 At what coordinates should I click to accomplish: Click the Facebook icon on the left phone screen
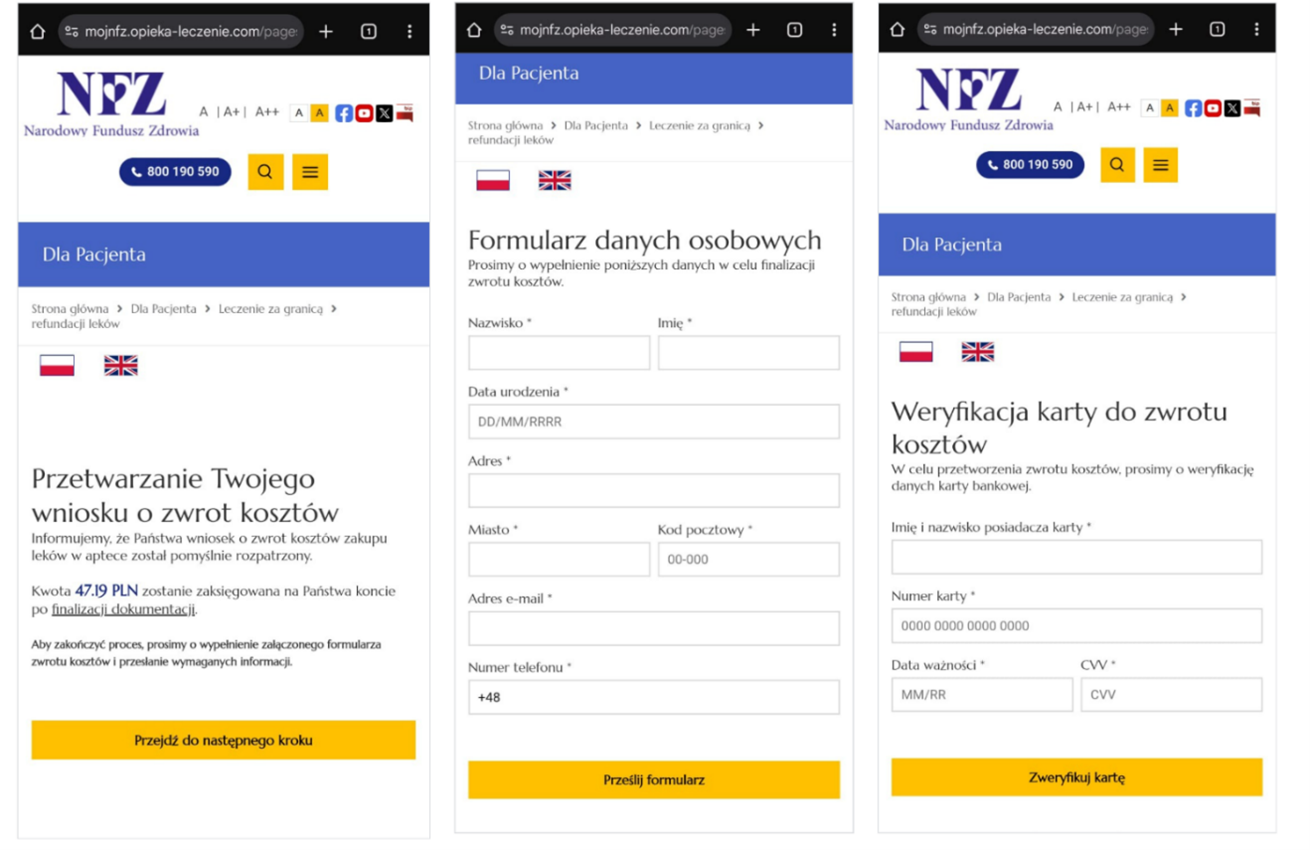coord(343,113)
